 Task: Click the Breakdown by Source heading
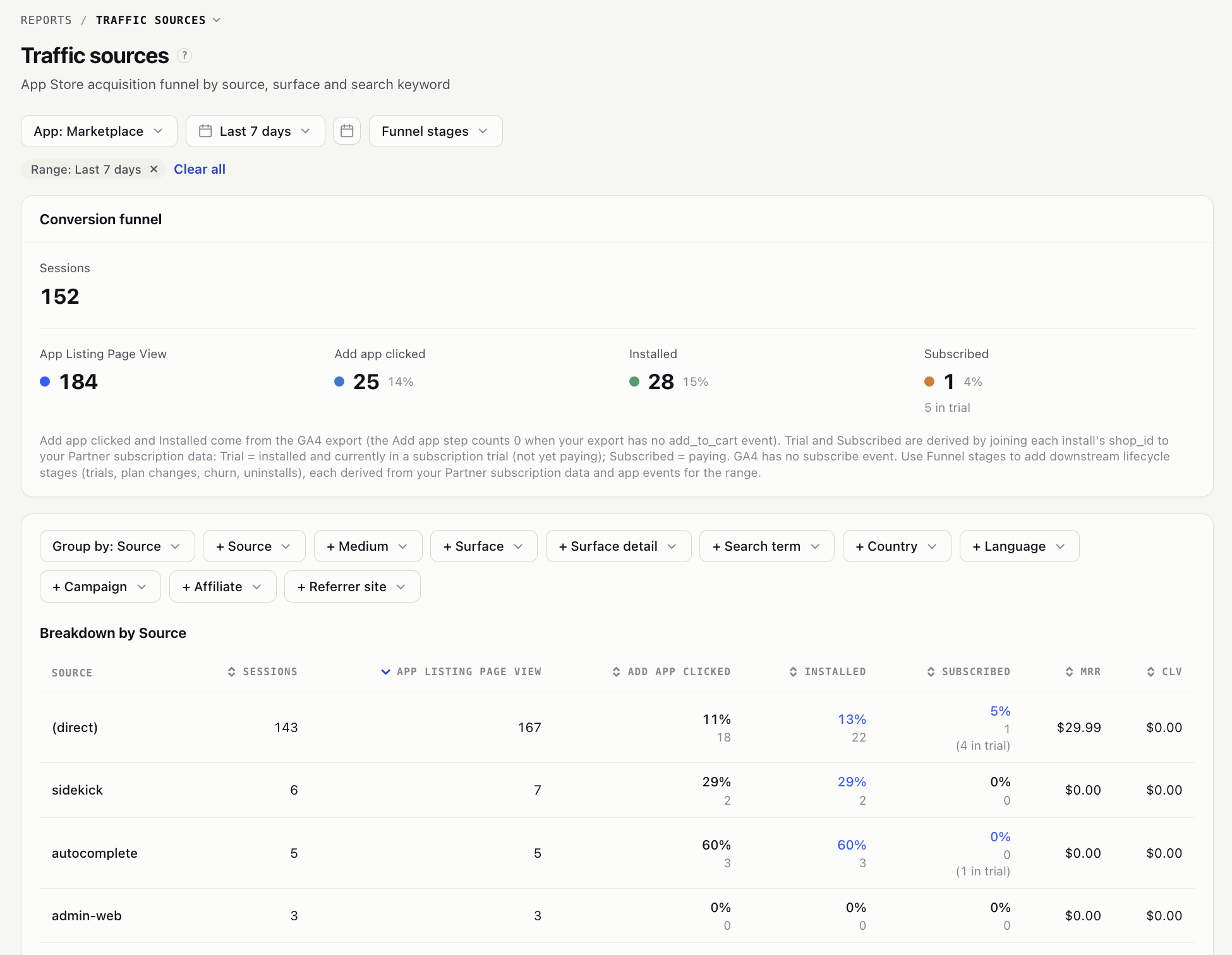point(113,633)
